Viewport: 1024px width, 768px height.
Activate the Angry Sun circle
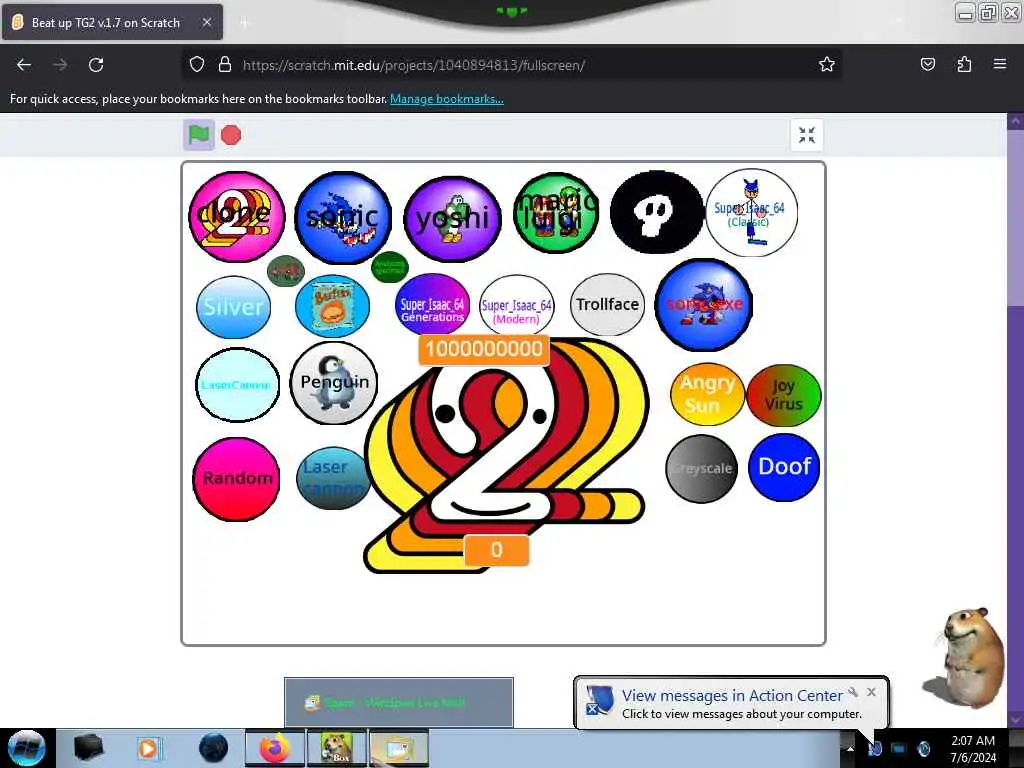(707, 394)
